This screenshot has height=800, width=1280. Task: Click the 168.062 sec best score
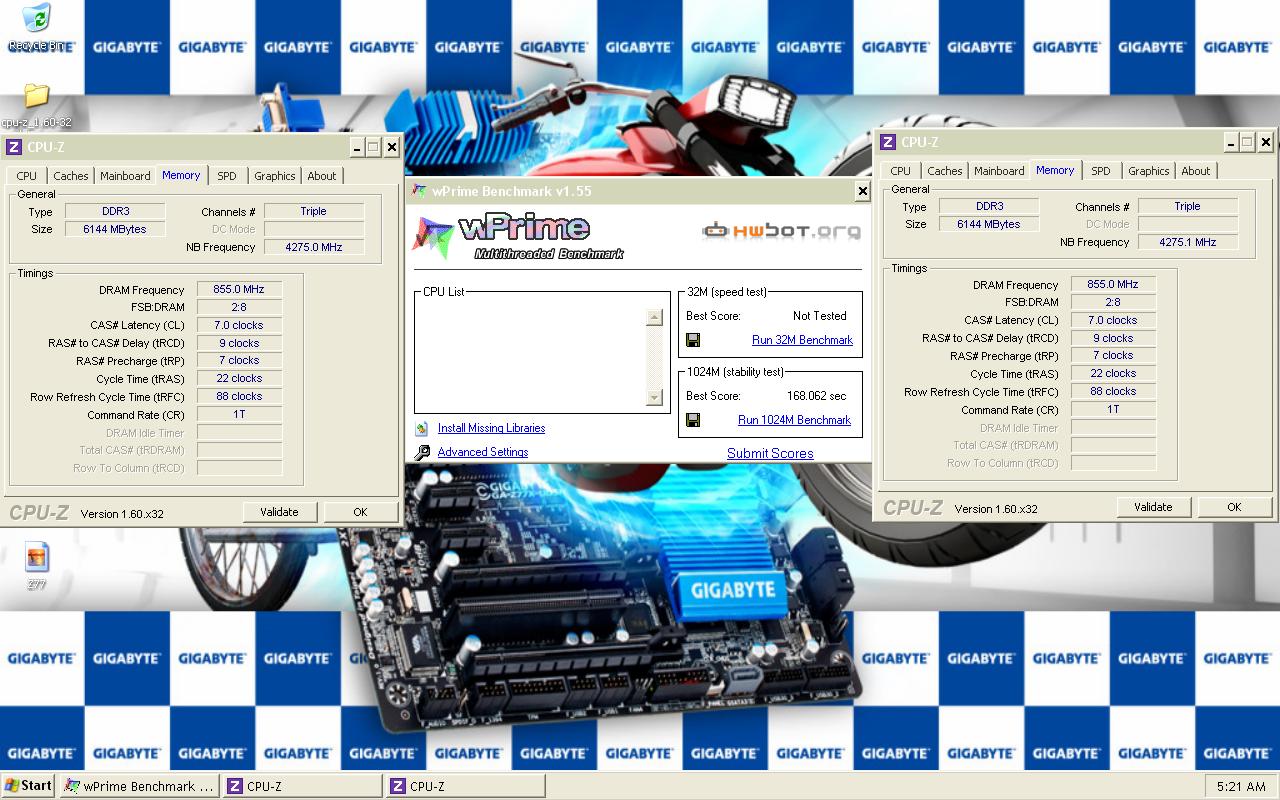[x=816, y=396]
